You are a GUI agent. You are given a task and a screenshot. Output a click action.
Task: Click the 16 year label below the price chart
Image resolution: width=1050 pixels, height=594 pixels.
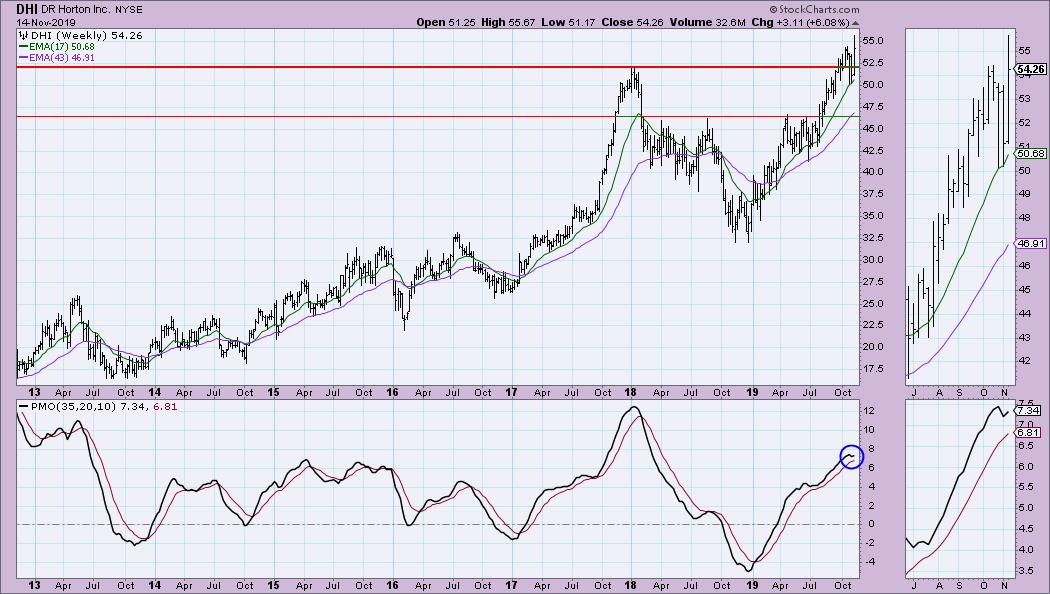point(392,392)
